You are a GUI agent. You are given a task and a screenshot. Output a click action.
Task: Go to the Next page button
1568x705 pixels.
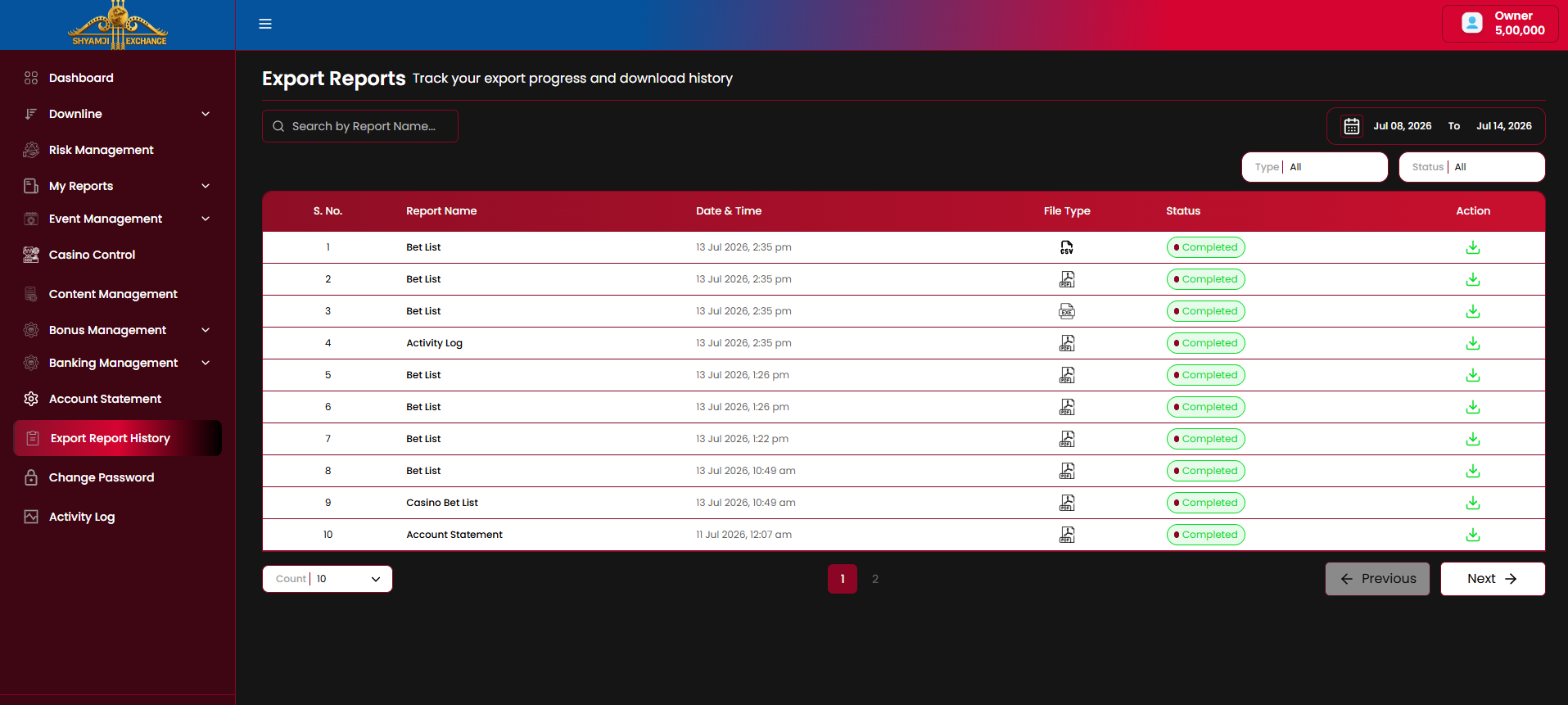[1493, 579]
